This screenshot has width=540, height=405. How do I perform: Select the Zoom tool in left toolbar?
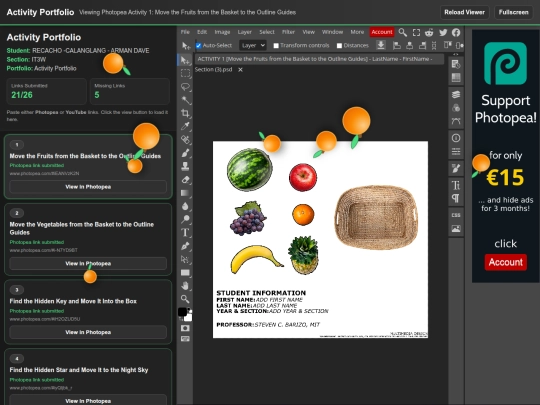[185, 299]
